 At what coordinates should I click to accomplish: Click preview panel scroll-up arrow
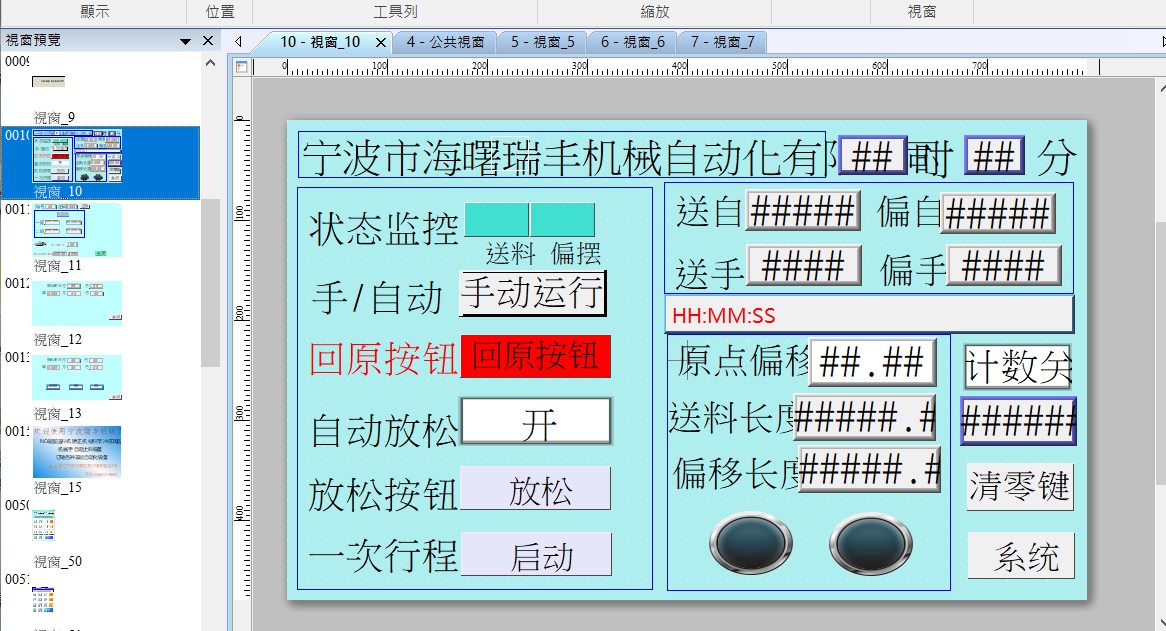click(x=210, y=63)
